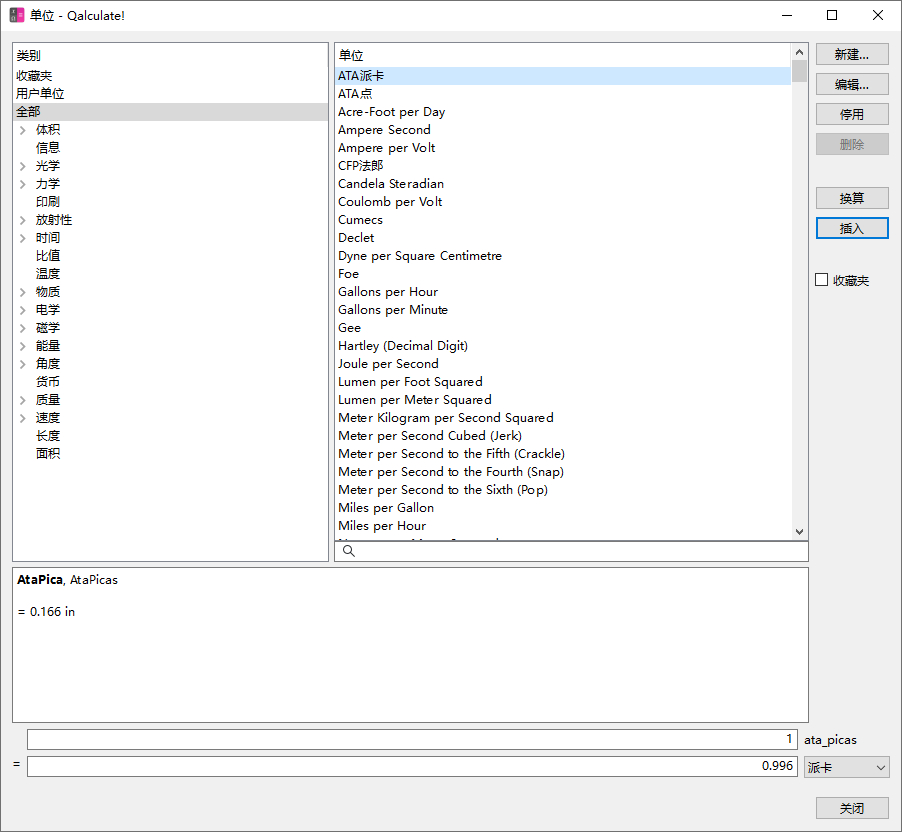Click the search magnifier icon below unit list
The width and height of the screenshot is (902, 832).
[349, 551]
